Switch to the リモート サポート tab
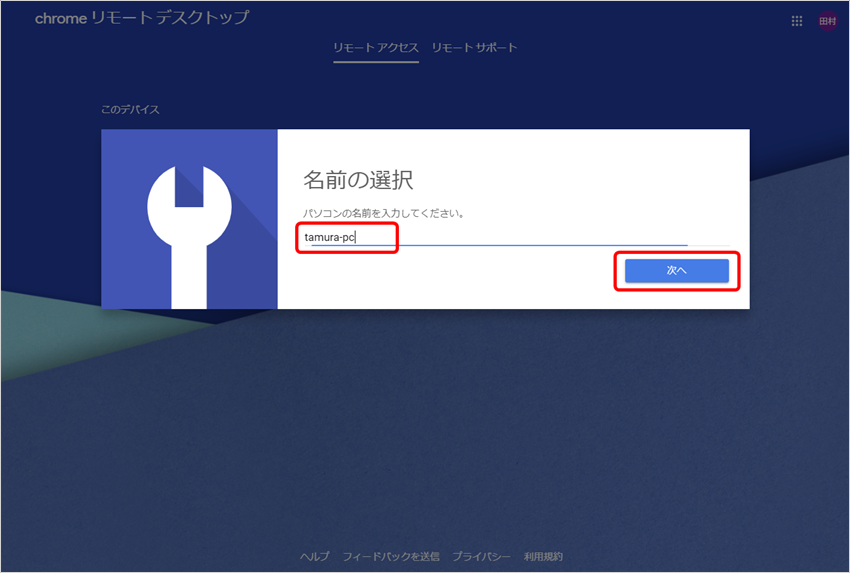Viewport: 850px width, 573px height. [474, 48]
